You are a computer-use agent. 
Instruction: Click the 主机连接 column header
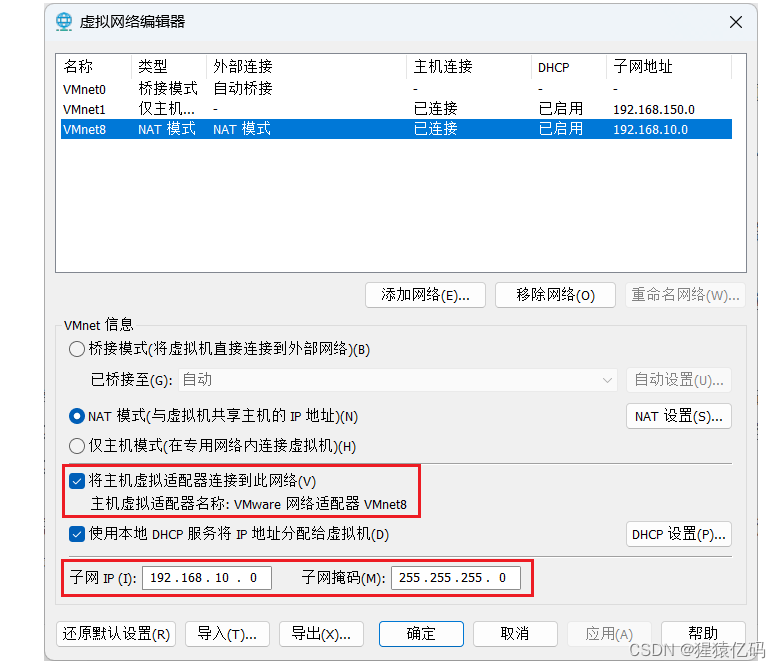click(469, 67)
